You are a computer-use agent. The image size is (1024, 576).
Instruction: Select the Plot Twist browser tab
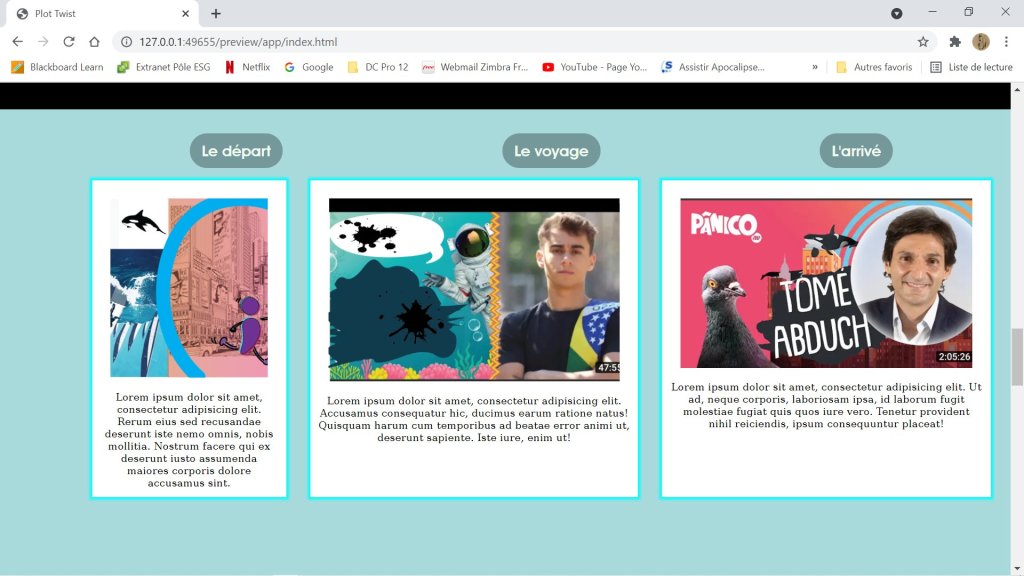[x=95, y=14]
